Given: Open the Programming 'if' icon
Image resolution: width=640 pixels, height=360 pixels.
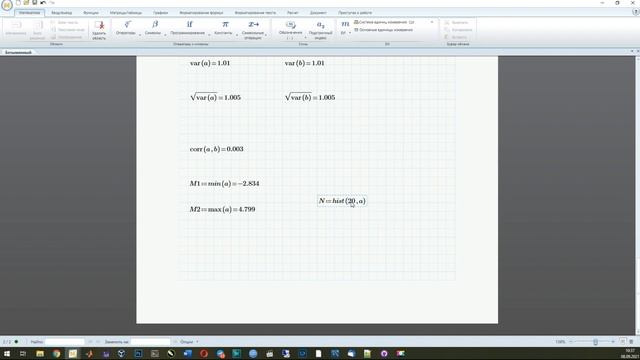Looking at the screenshot, I should click(189, 24).
